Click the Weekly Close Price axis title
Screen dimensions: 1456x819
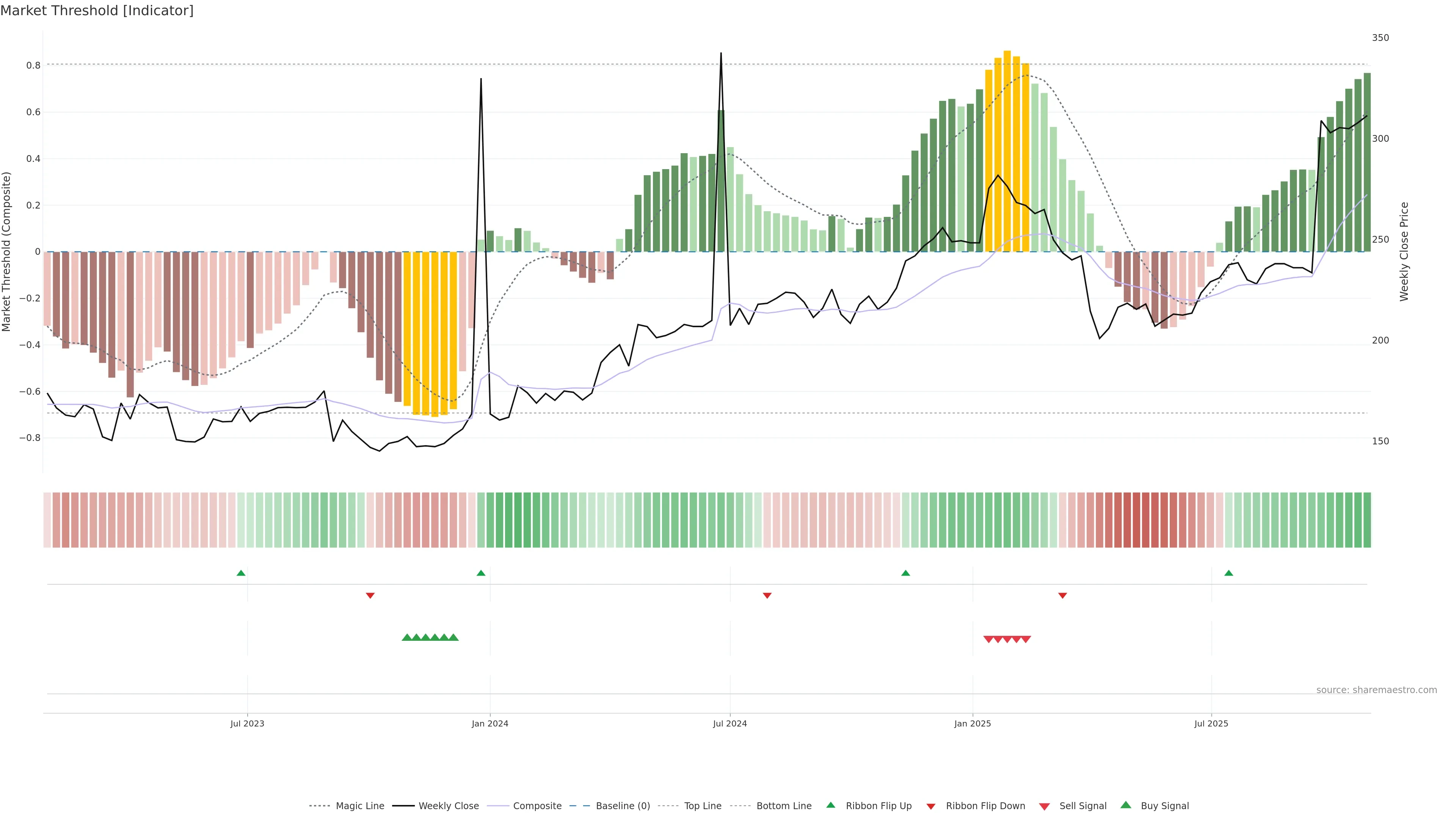point(1404,251)
